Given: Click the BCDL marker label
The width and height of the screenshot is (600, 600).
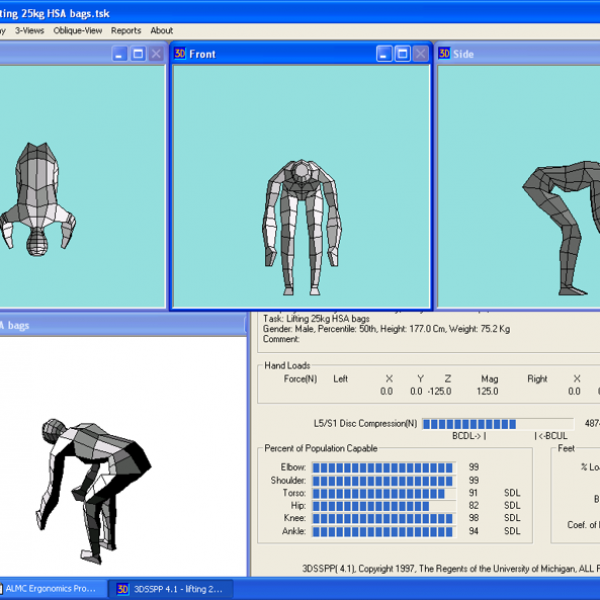Looking at the screenshot, I should (469, 436).
